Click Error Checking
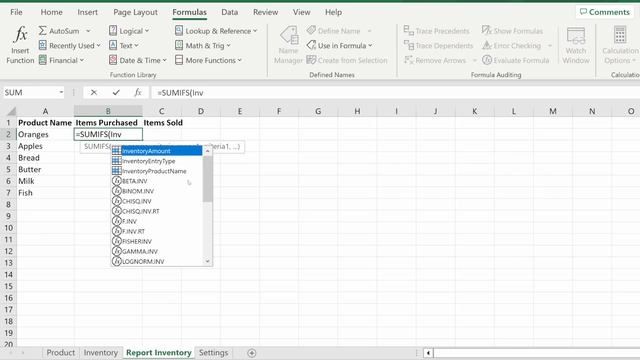 click(512, 46)
